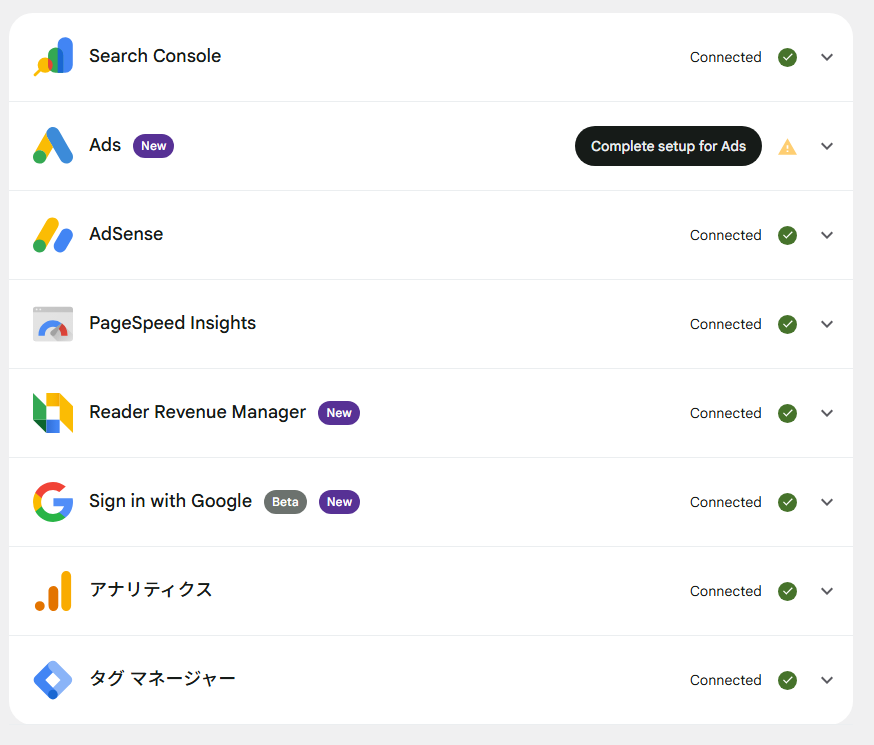Click the Google G logo icon
The image size is (874, 745).
(x=53, y=502)
